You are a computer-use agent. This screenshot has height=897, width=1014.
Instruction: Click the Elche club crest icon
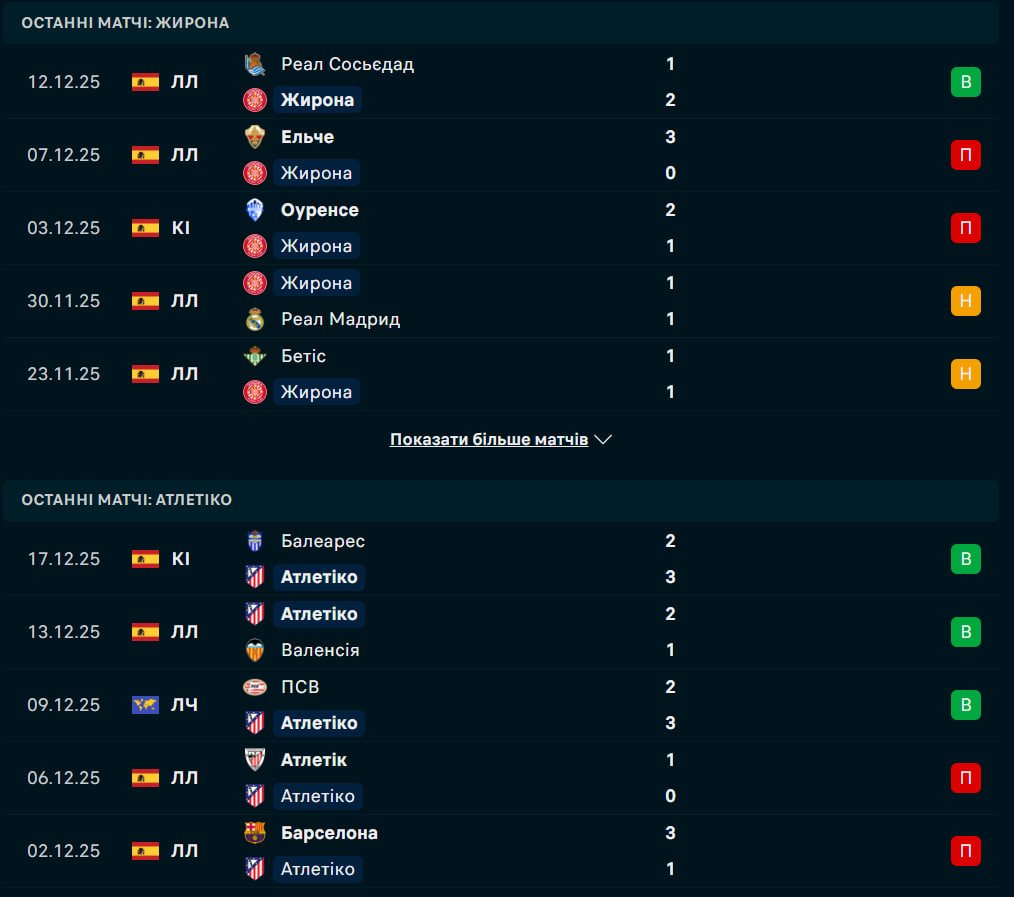255,137
